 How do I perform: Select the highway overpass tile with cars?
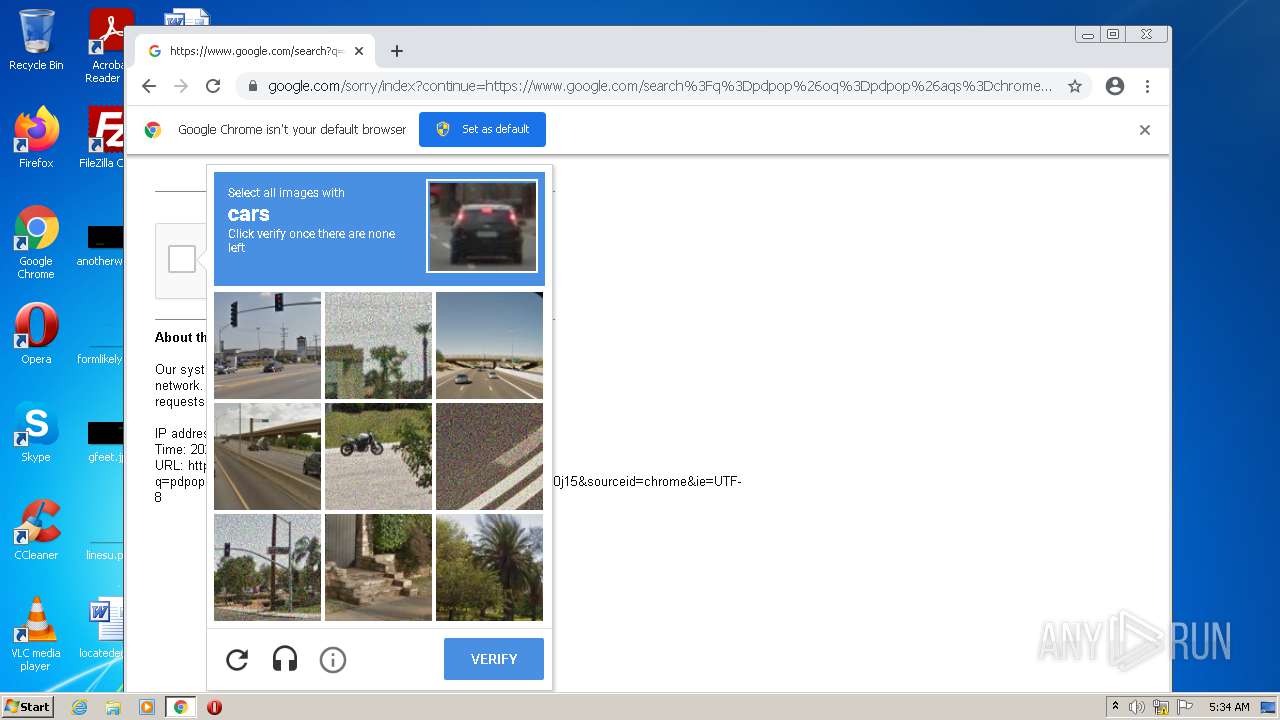(x=489, y=345)
